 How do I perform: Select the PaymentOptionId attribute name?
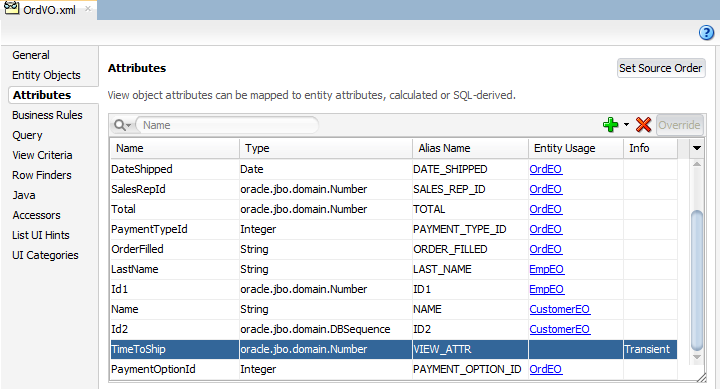coord(153,369)
